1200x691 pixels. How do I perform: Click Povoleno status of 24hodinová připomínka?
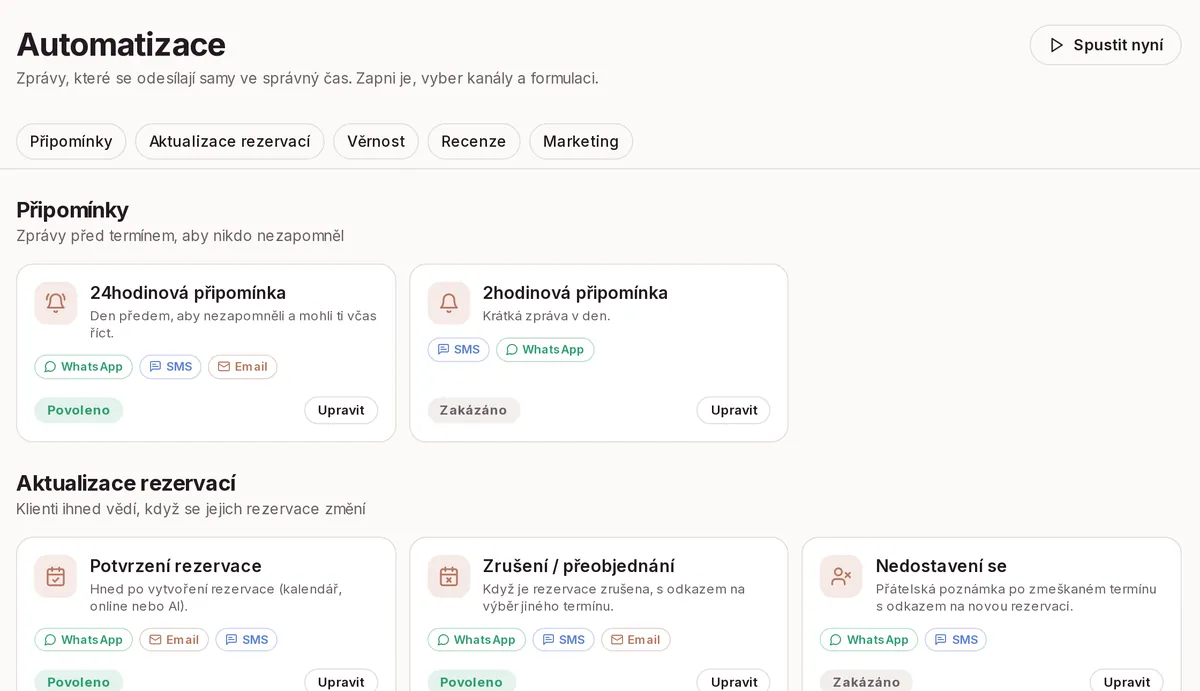click(79, 410)
